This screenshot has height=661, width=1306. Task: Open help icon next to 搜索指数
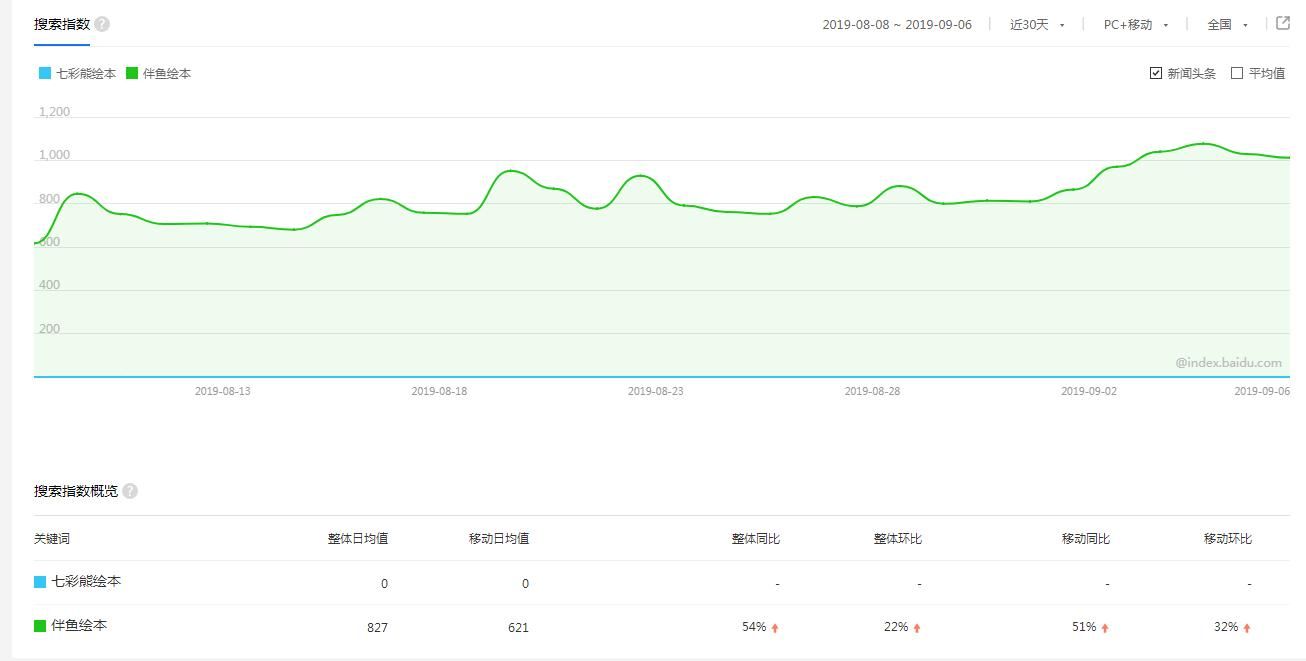tap(102, 24)
